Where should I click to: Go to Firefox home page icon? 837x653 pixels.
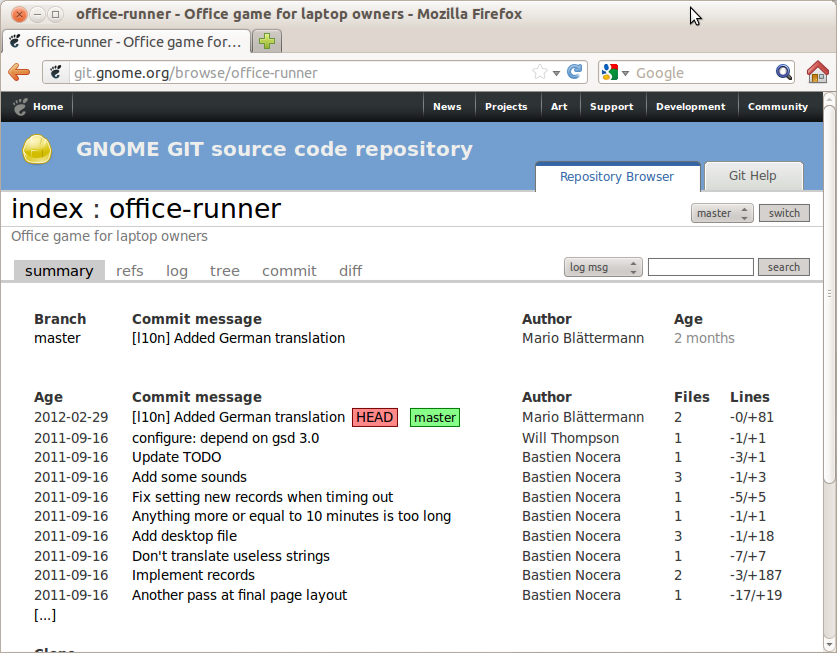[x=817, y=72]
